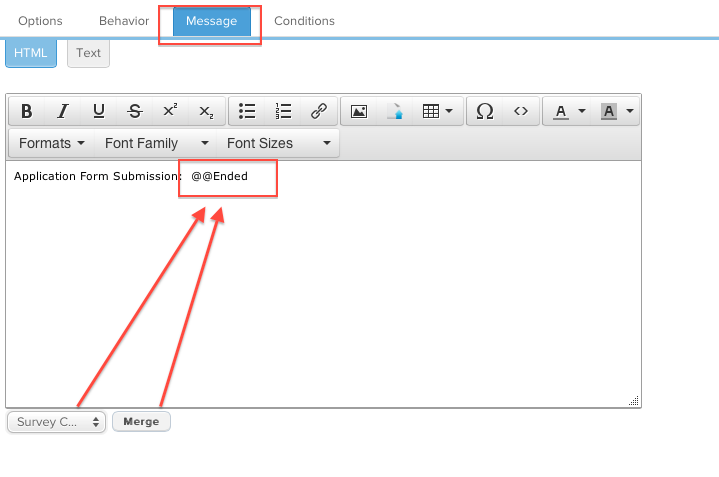
Task: Apply strikethrough formatting
Action: (134, 111)
